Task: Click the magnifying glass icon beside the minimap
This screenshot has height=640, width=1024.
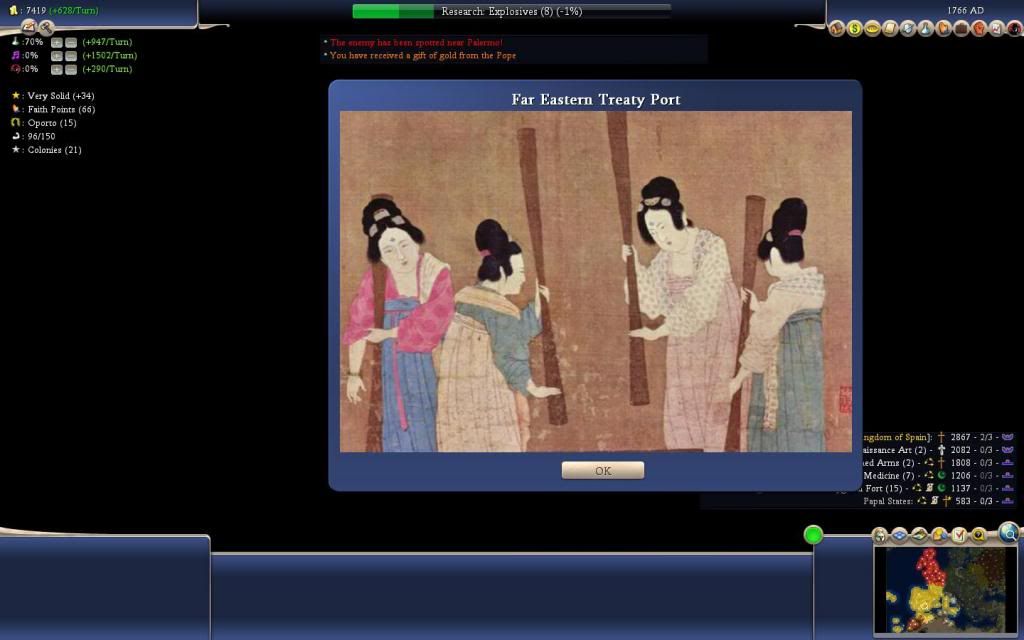Action: tap(1008, 536)
